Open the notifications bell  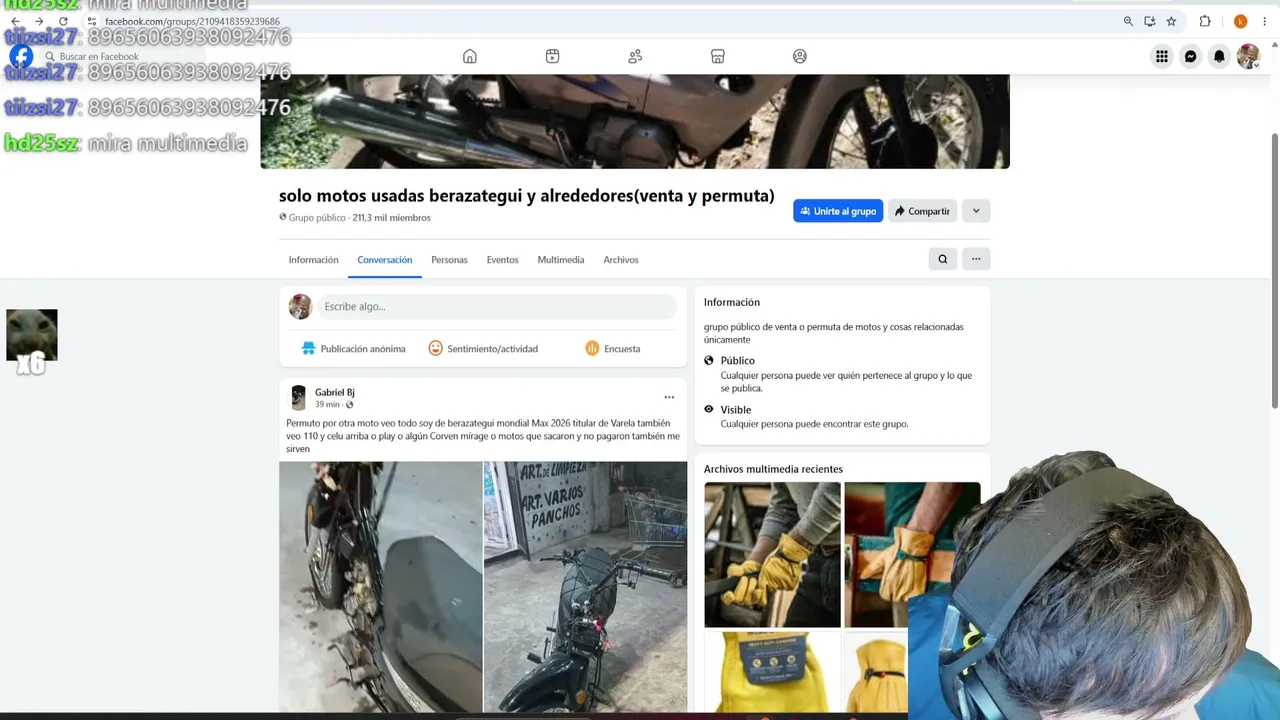tap(1219, 57)
